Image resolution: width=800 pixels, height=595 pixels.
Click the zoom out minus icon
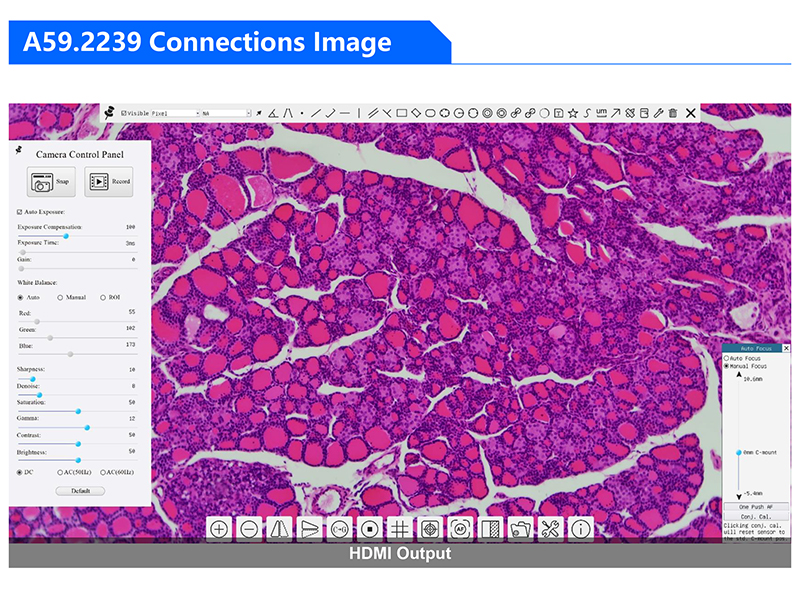pyautogui.click(x=249, y=528)
